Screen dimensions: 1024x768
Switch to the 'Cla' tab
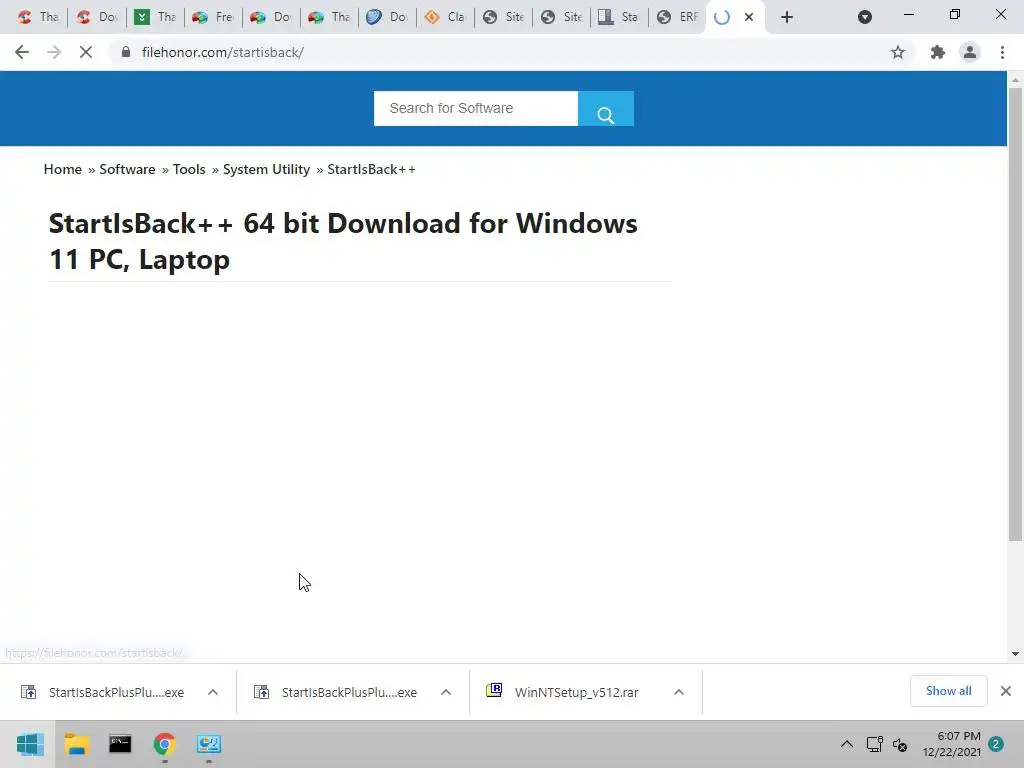(445, 17)
